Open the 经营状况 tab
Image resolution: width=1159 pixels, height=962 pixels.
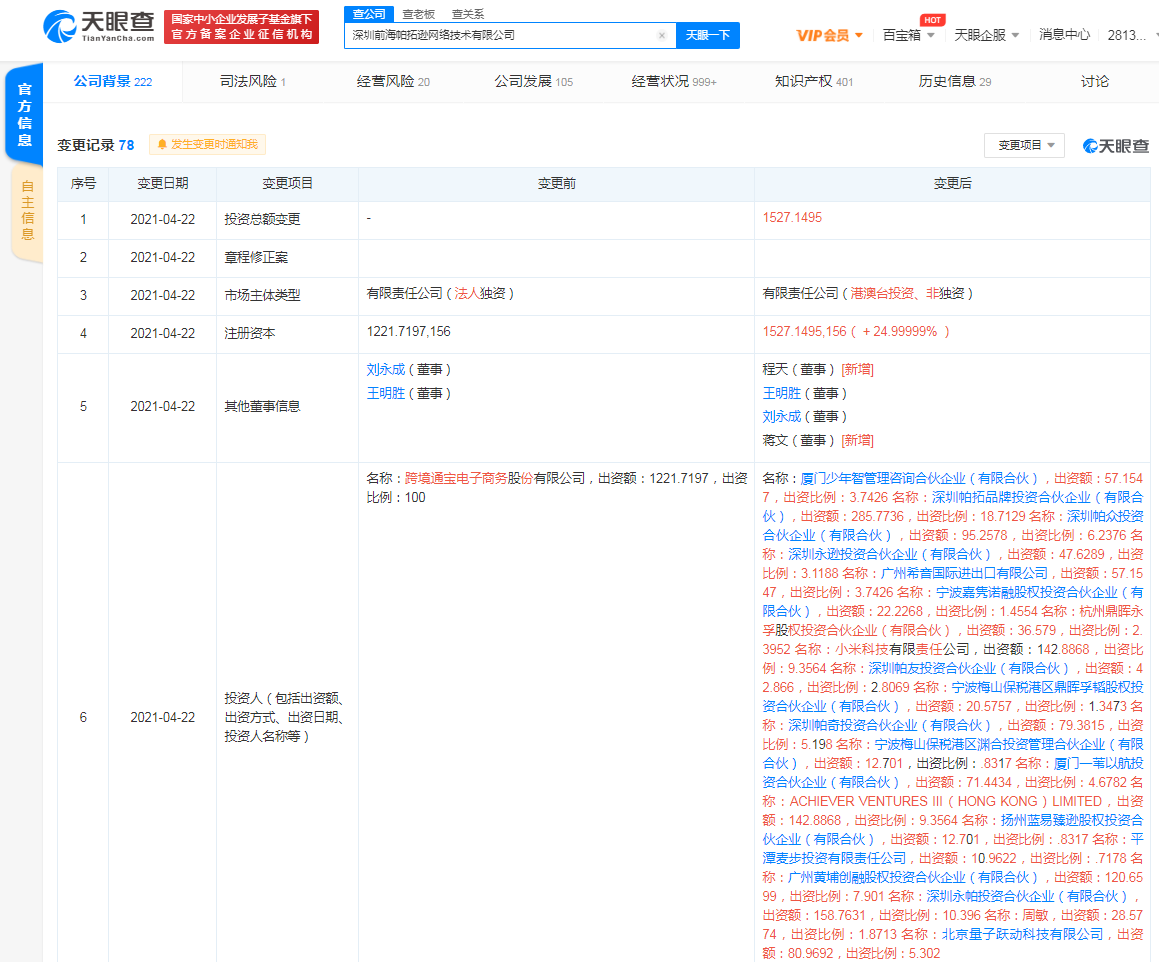pyautogui.click(x=673, y=81)
